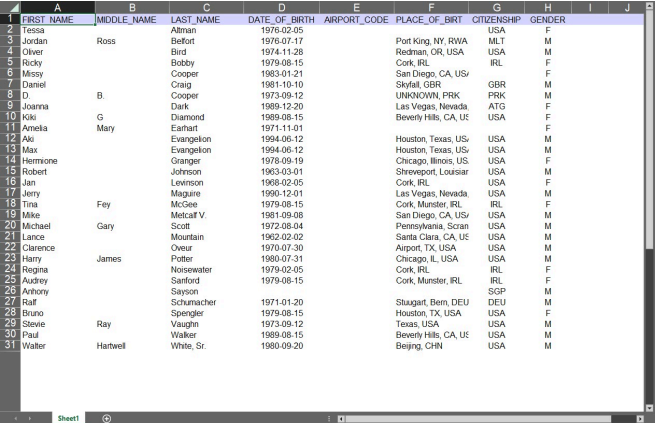Click the citizenship cell PRK
This screenshot has height=423, width=655.
(497, 95)
